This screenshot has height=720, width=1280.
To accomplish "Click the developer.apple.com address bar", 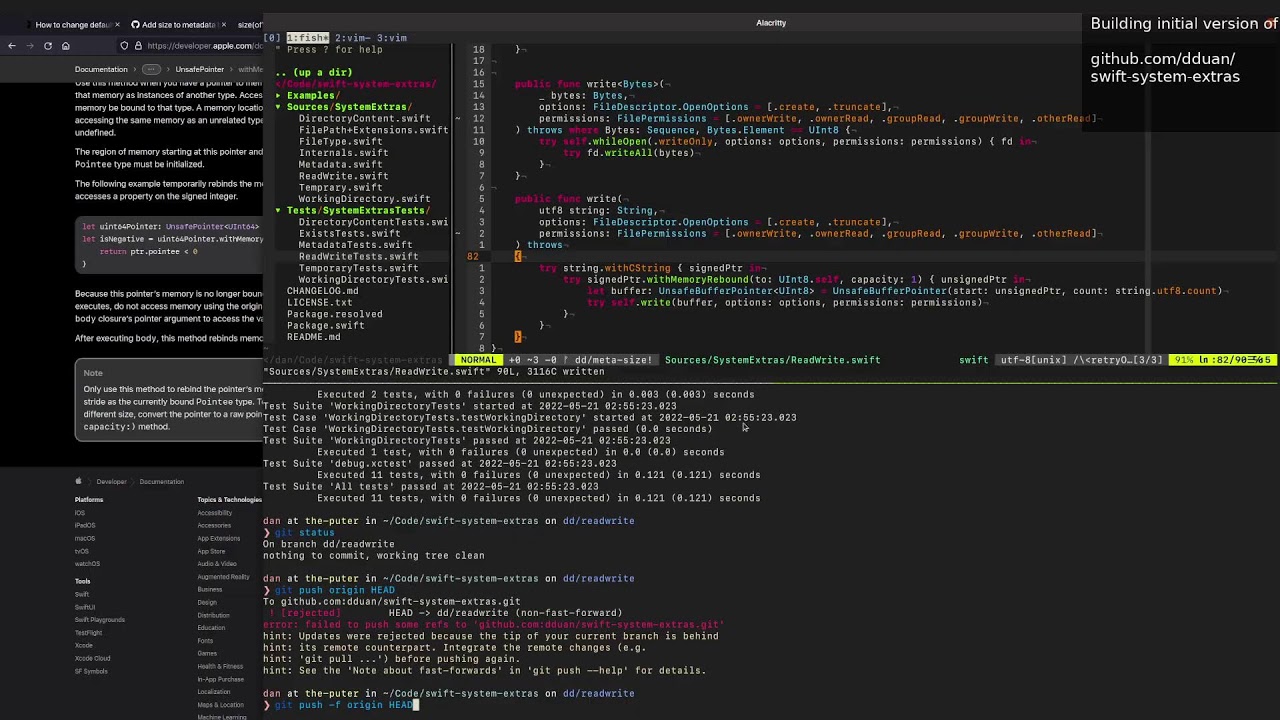I will pyautogui.click(x=190, y=46).
